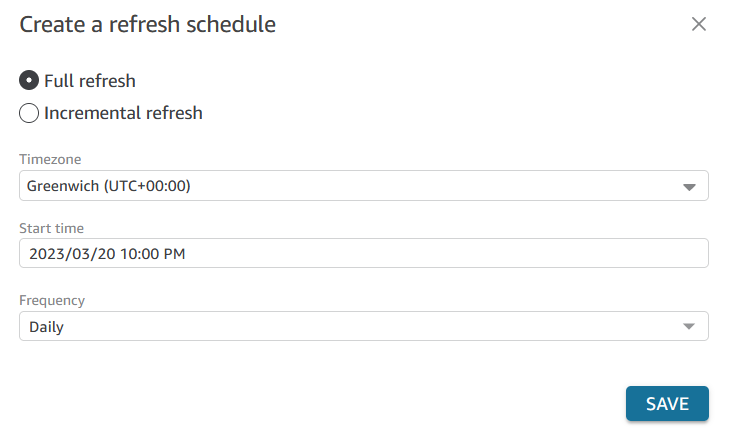Click the Create a refresh schedule title
Screen dimensions: 730x435
tap(148, 24)
